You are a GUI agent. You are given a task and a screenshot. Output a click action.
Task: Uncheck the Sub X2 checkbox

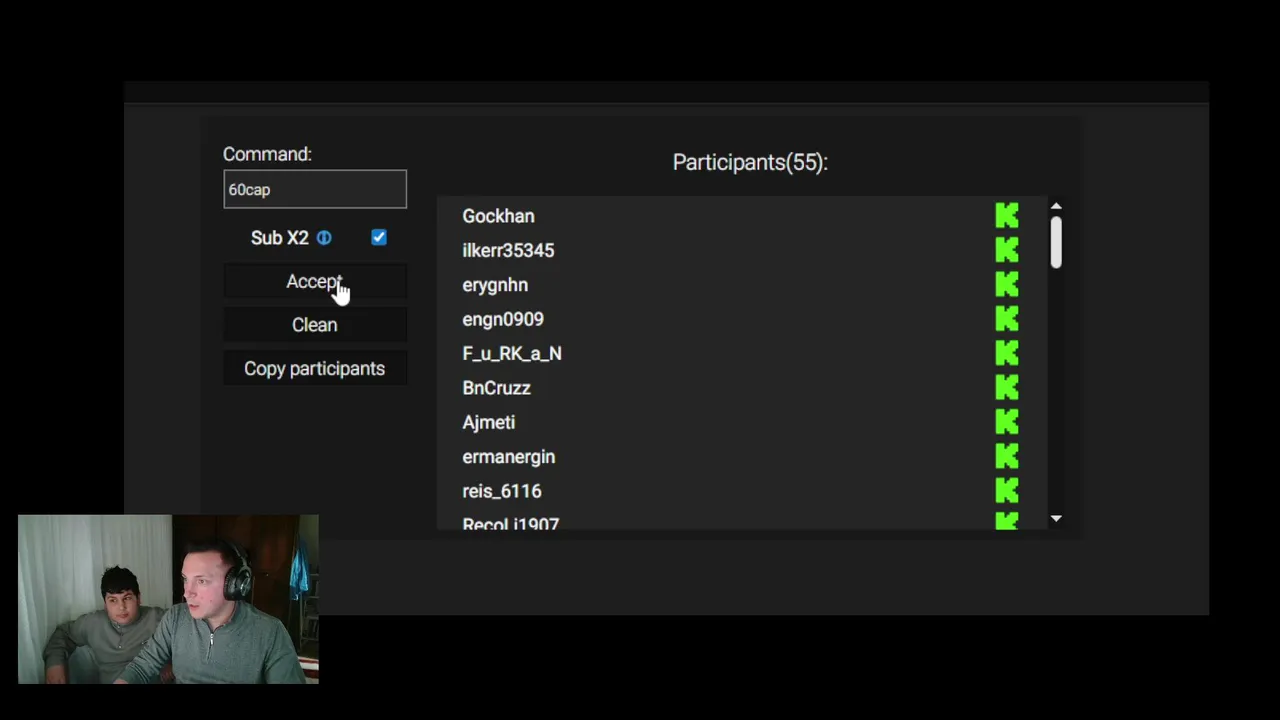[379, 237]
